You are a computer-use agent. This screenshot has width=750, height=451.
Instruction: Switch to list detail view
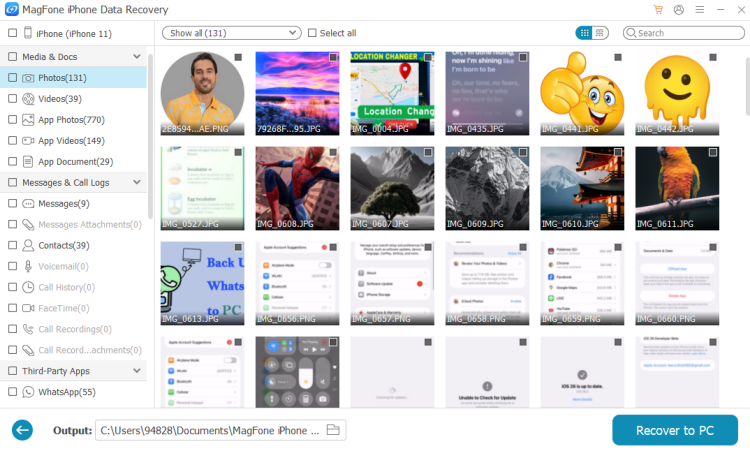click(x=600, y=33)
